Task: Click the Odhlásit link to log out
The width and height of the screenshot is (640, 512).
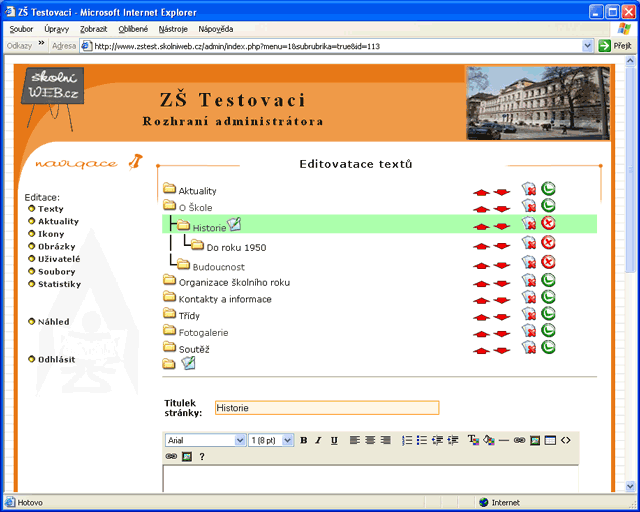Action: [x=56, y=359]
